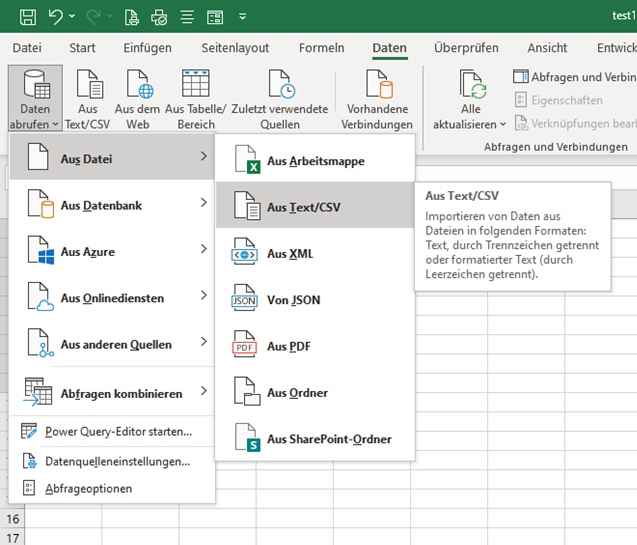
Task: Click the greyed Eigenschaften button
Action: click(x=559, y=100)
